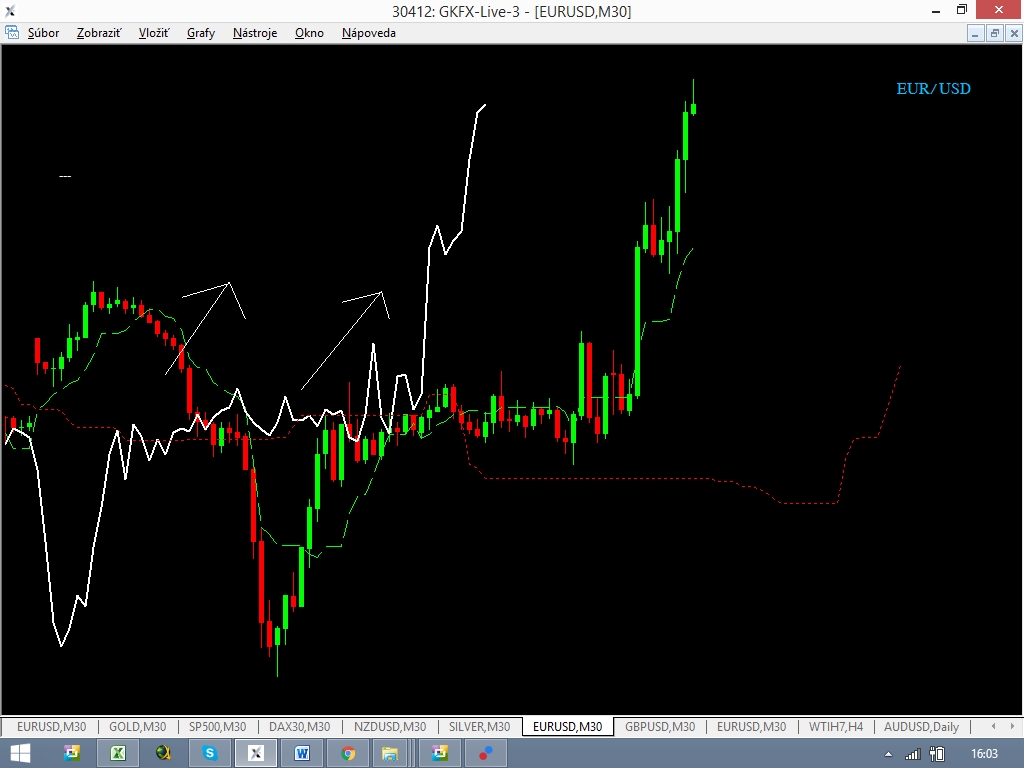1024x768 pixels.
Task: Open the Nástroje menu
Action: 255,33
